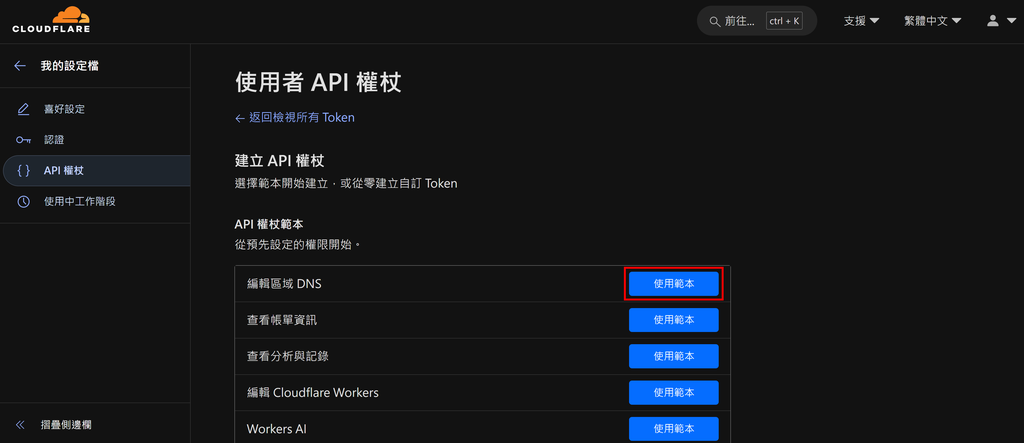This screenshot has width=1024, height=443.
Task: Click the Workers AI row text
Action: point(277,429)
